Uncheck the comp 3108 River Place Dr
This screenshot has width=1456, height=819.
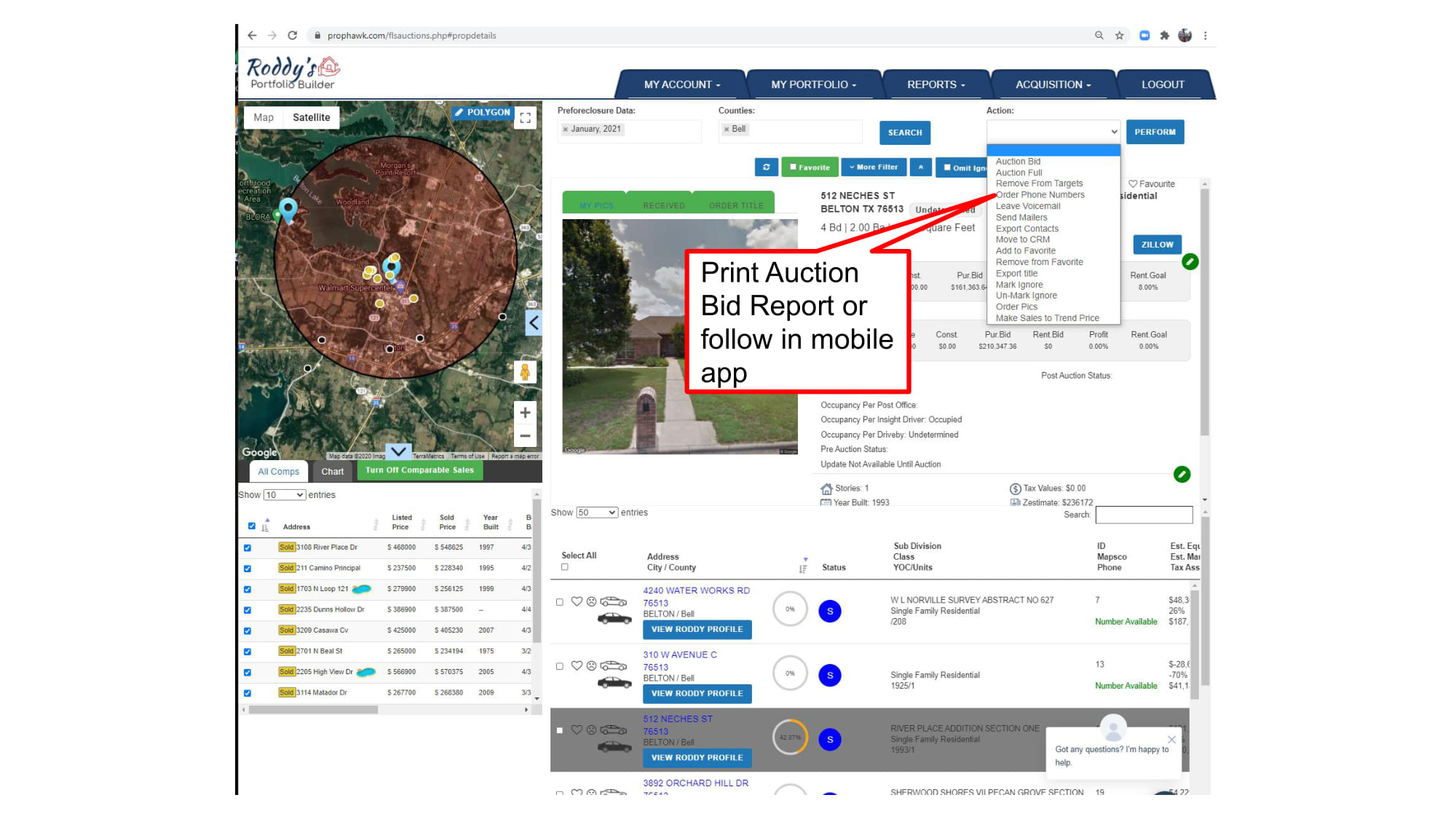[248, 547]
